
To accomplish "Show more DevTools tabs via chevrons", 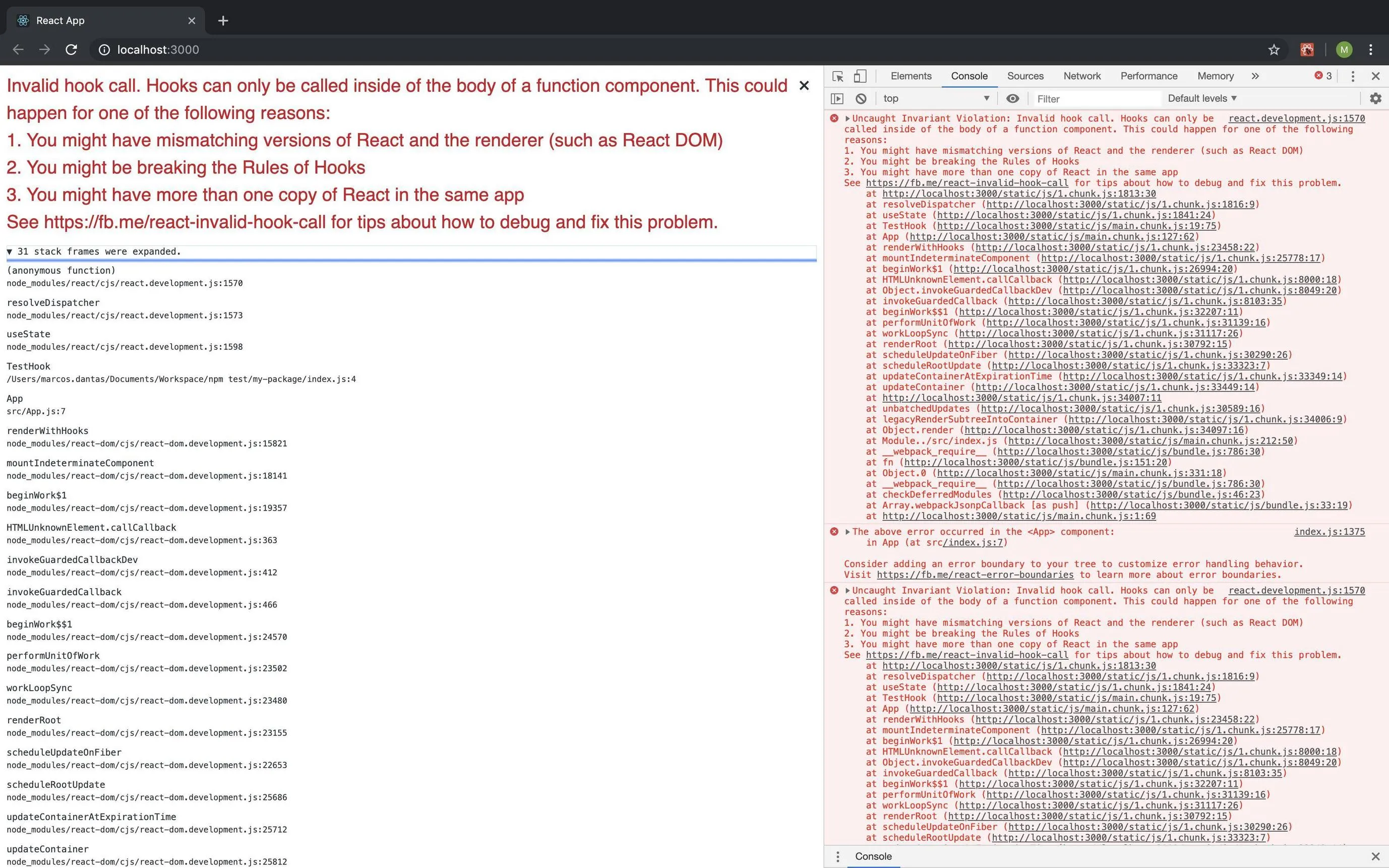I will pos(1255,76).
